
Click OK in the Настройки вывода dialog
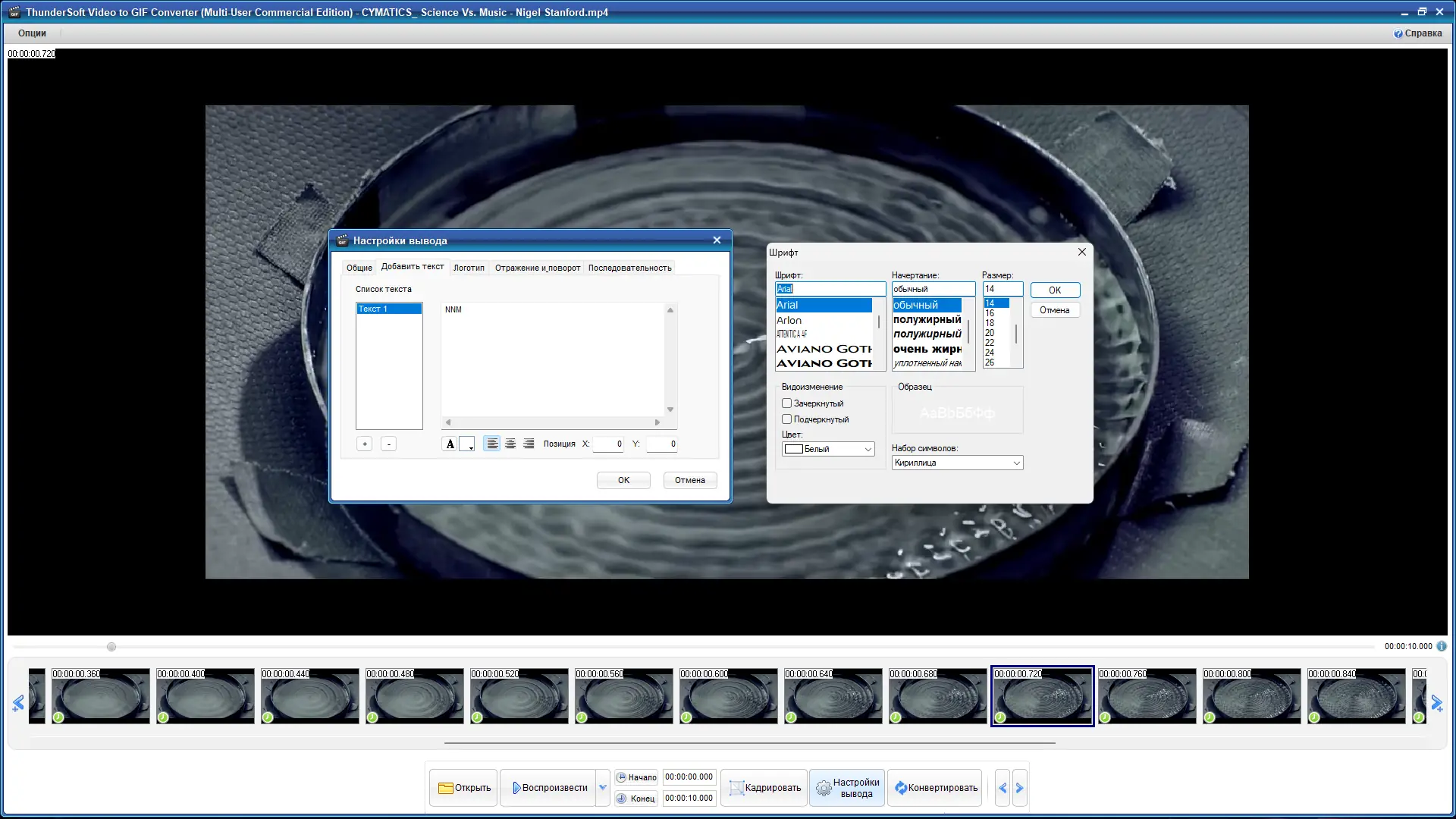[x=623, y=480]
